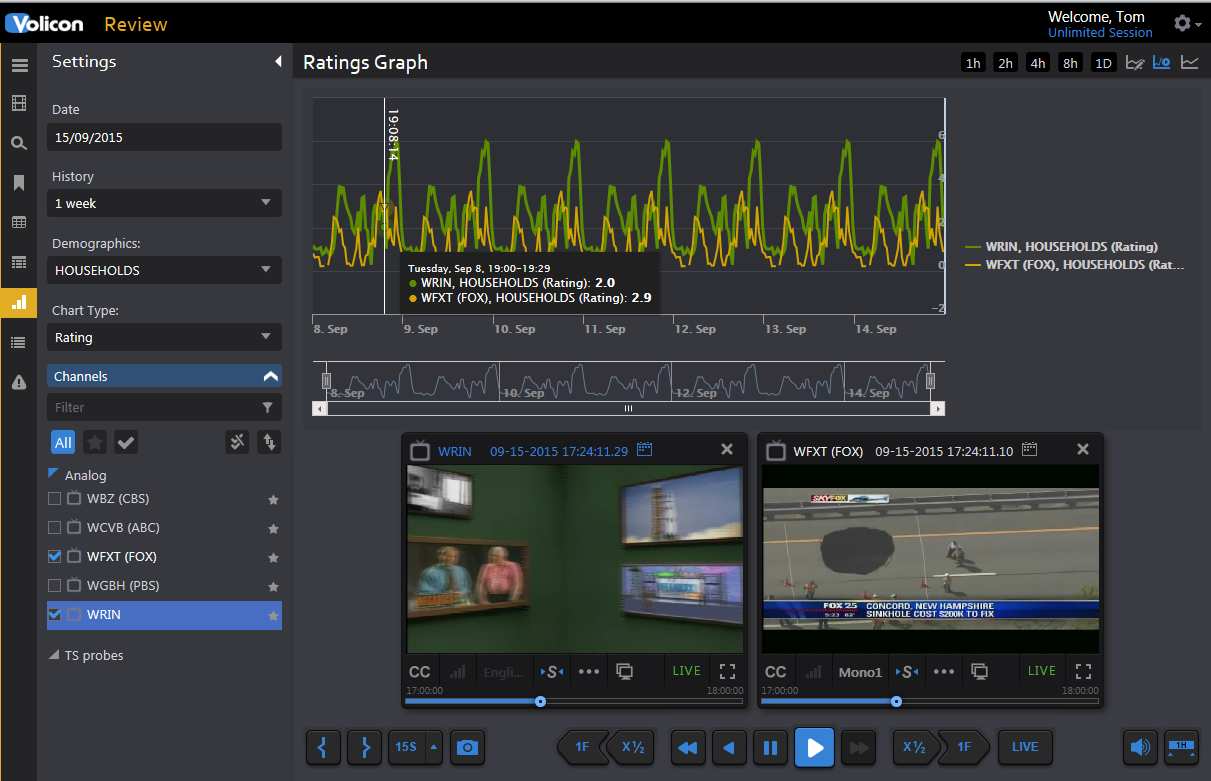The image size is (1211, 781).
Task: Open the History dropdown
Action: coord(164,203)
